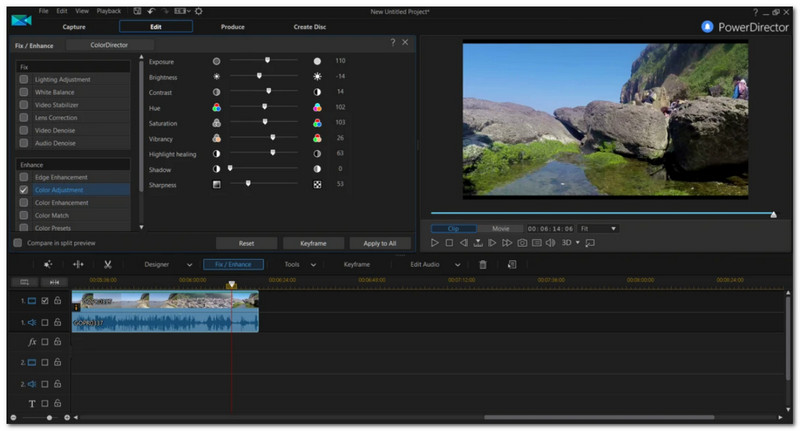Image resolution: width=800 pixels, height=431 pixels.
Task: Click the Saturation slider handle
Action: [x=265, y=122]
